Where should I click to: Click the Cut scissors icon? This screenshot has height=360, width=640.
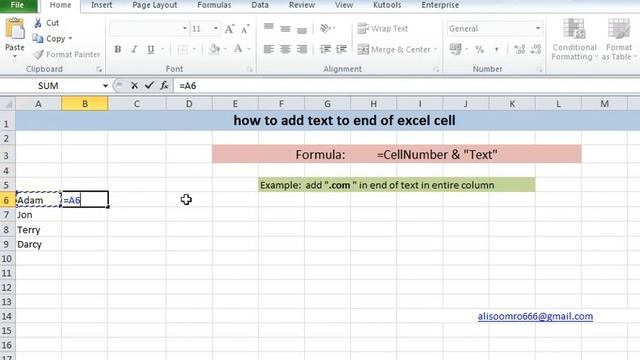tap(38, 23)
